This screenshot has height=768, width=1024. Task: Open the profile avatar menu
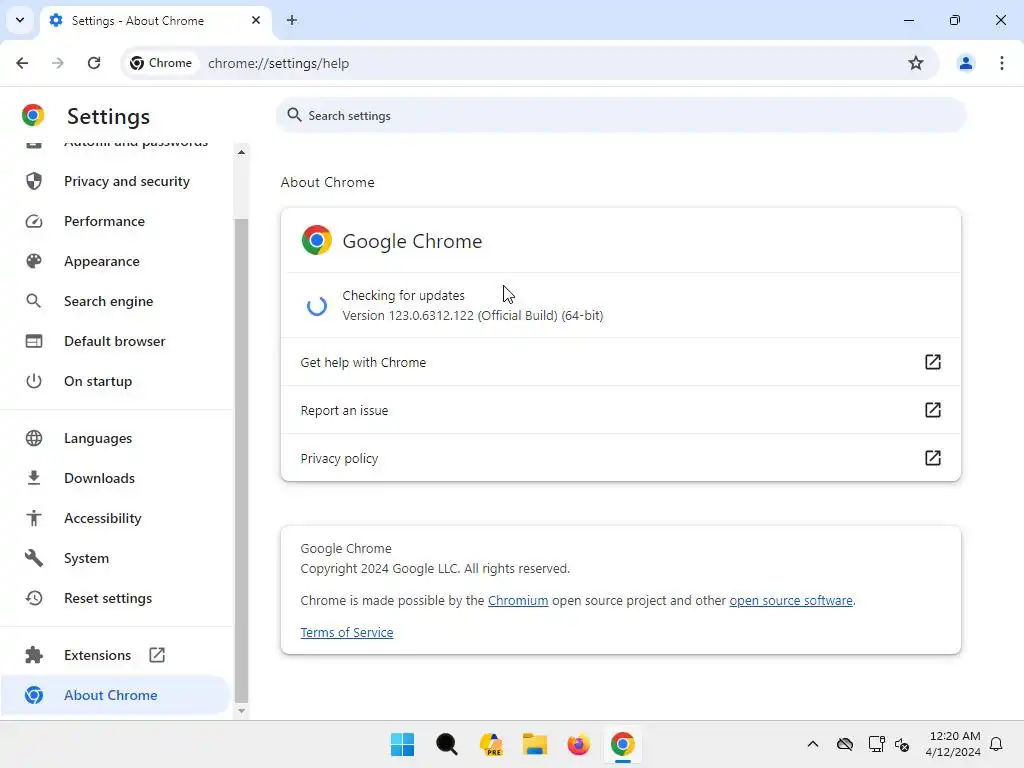965,63
